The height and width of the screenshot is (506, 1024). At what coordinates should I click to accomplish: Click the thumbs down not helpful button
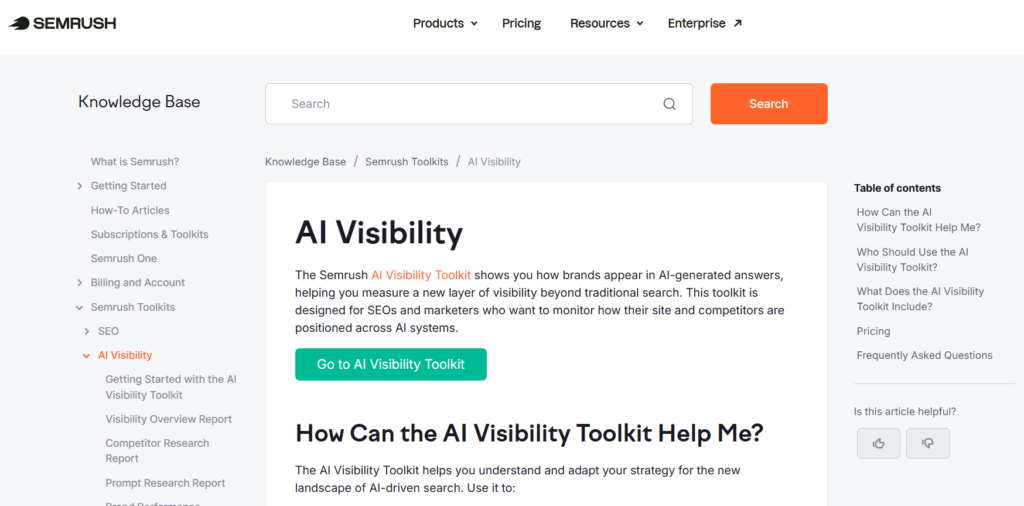coord(927,443)
